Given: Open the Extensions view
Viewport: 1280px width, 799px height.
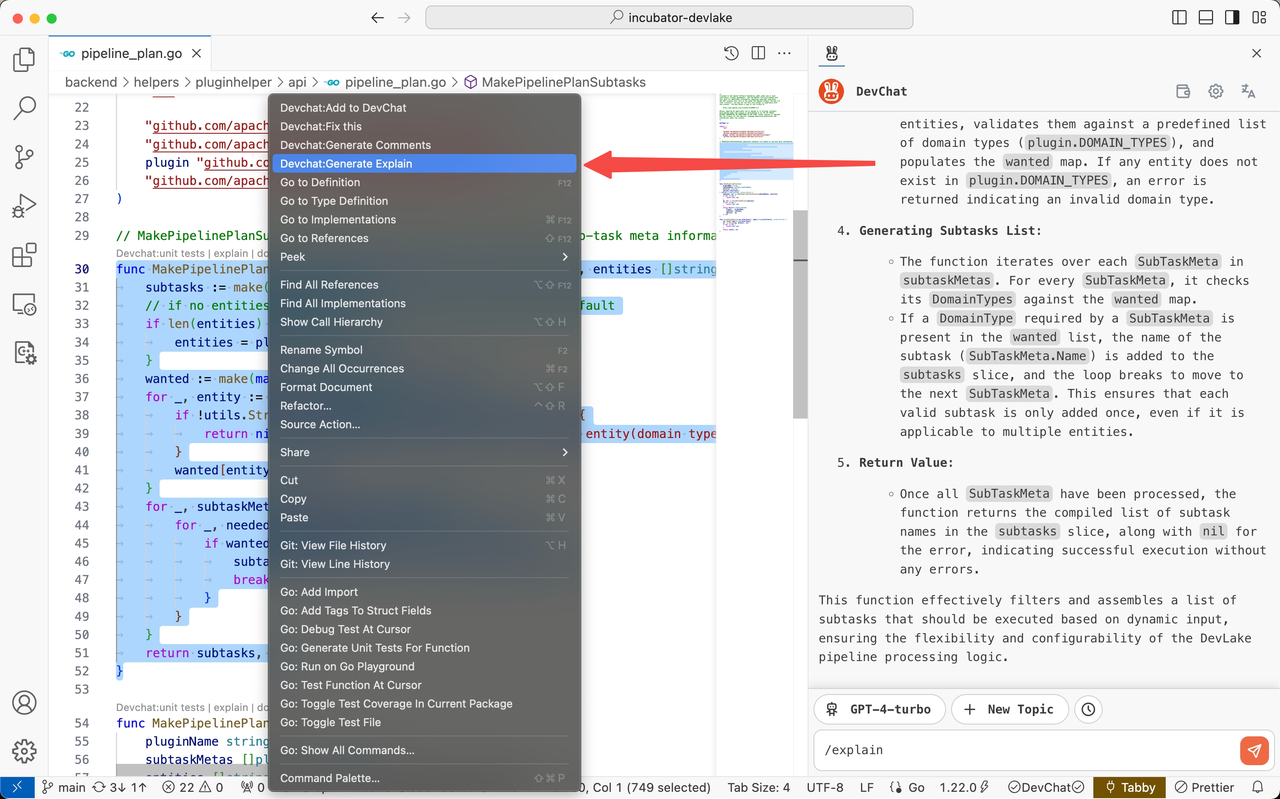Looking at the screenshot, I should point(24,255).
